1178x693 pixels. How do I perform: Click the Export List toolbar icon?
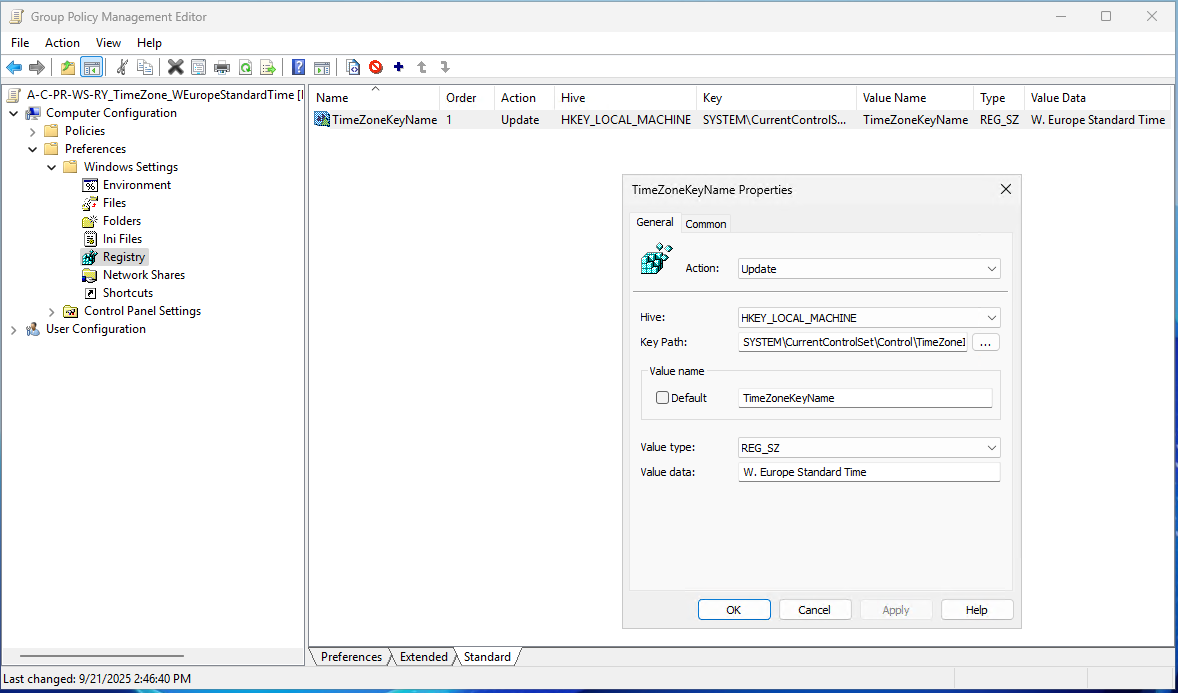pyautogui.click(x=268, y=67)
